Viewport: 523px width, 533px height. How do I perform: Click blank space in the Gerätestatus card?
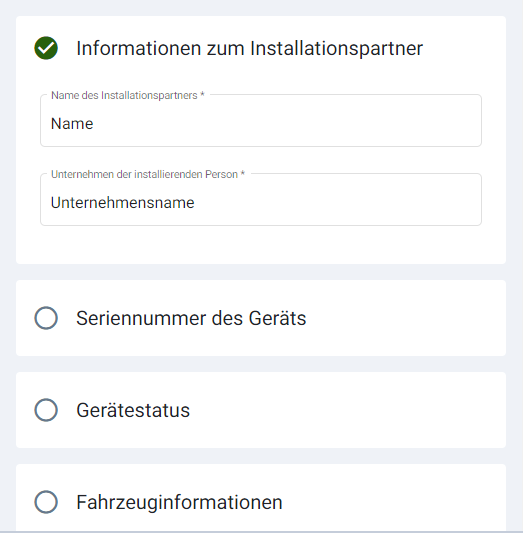point(347,410)
